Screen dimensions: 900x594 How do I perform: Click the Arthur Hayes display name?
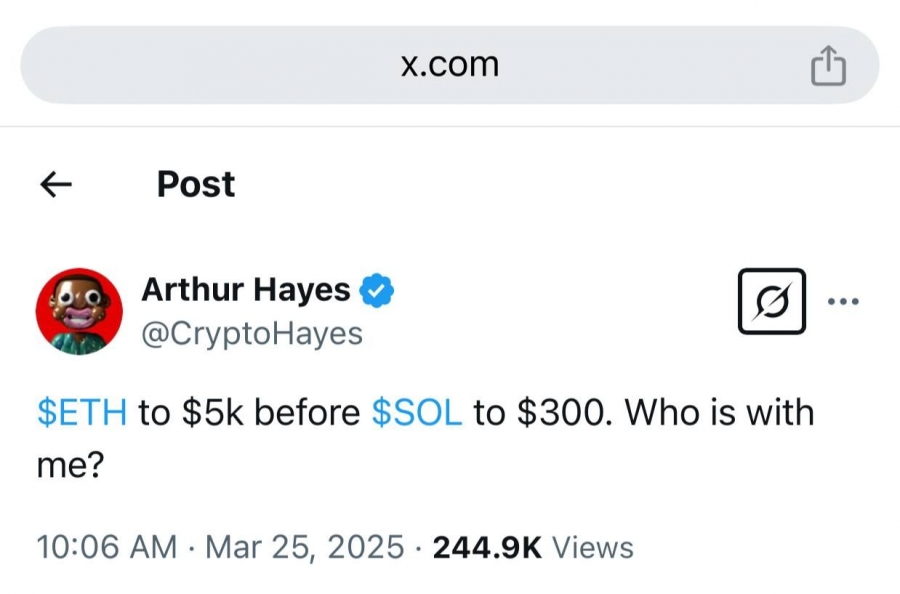coord(246,289)
